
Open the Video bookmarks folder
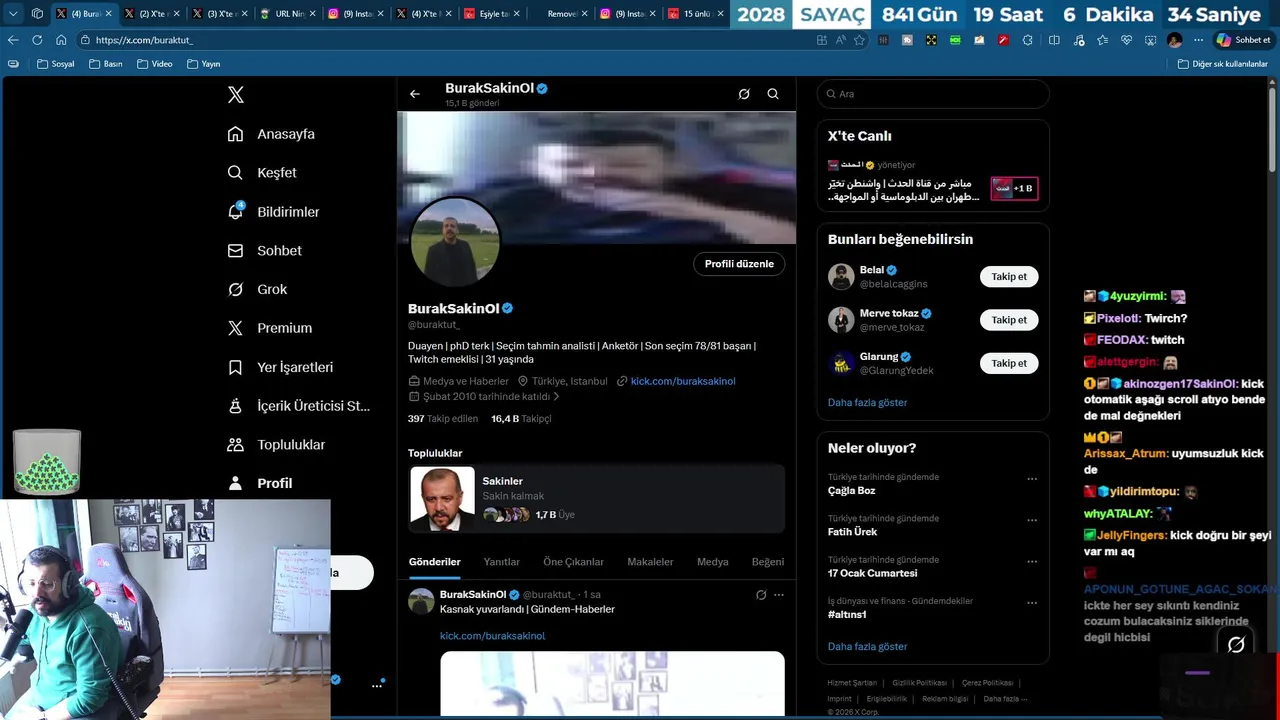pos(154,64)
